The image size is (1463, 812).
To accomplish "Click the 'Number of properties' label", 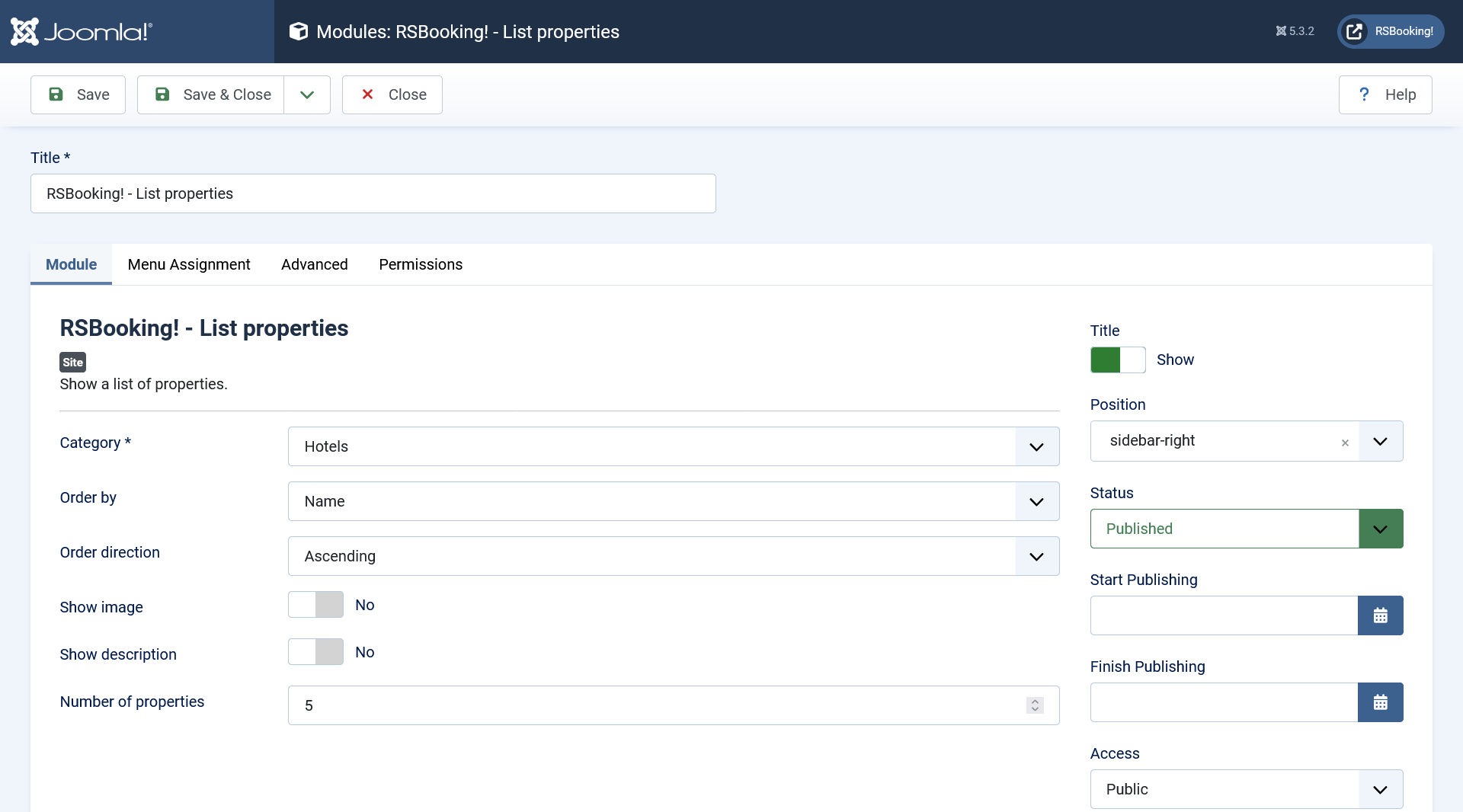I will pyautogui.click(x=132, y=702).
